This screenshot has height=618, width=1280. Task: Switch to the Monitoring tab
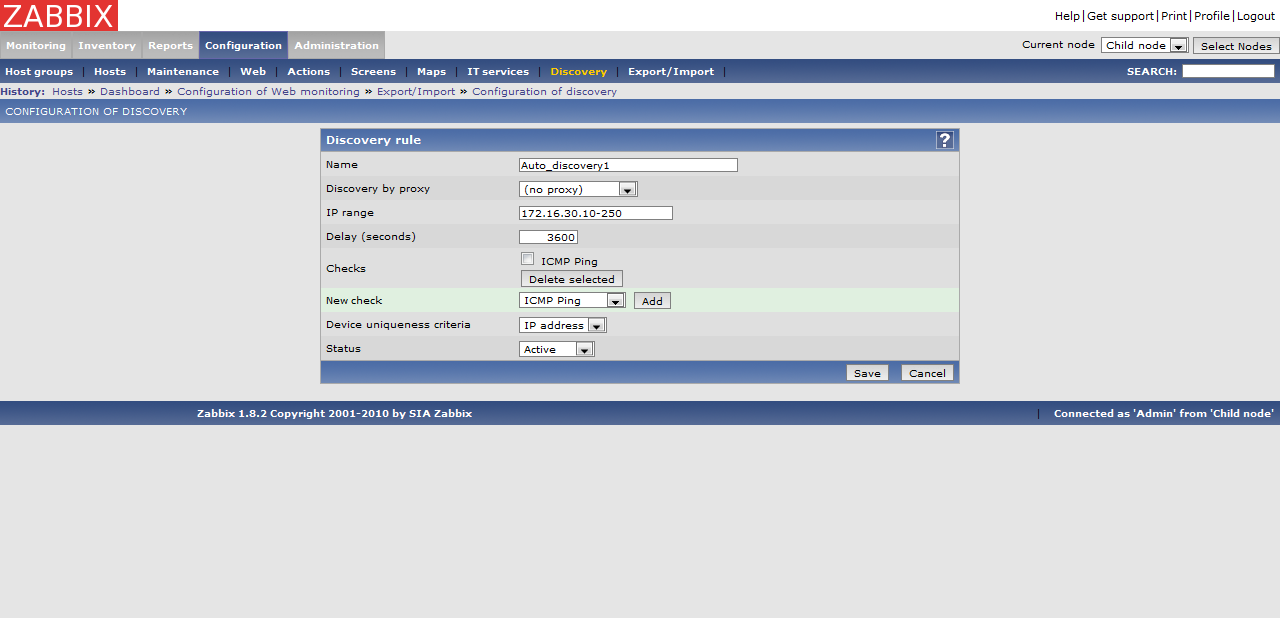36,46
